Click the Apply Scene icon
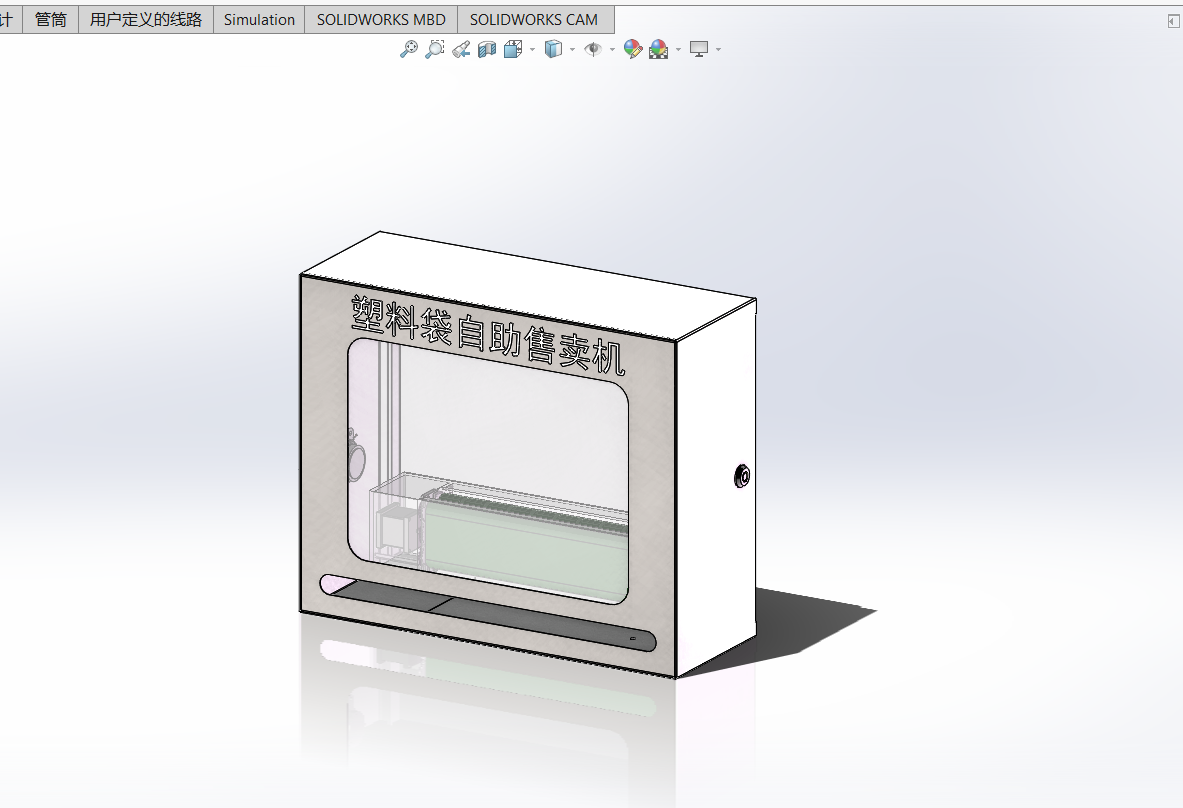Screen dimensions: 1183x808 point(659,50)
